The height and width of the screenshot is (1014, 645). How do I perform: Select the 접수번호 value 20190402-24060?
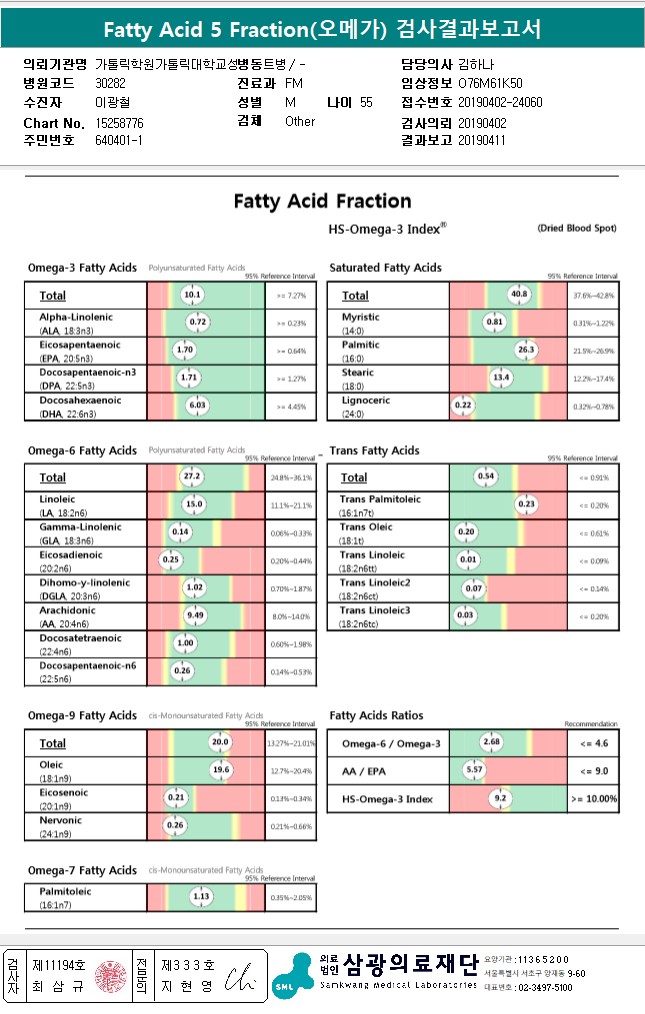click(x=500, y=103)
